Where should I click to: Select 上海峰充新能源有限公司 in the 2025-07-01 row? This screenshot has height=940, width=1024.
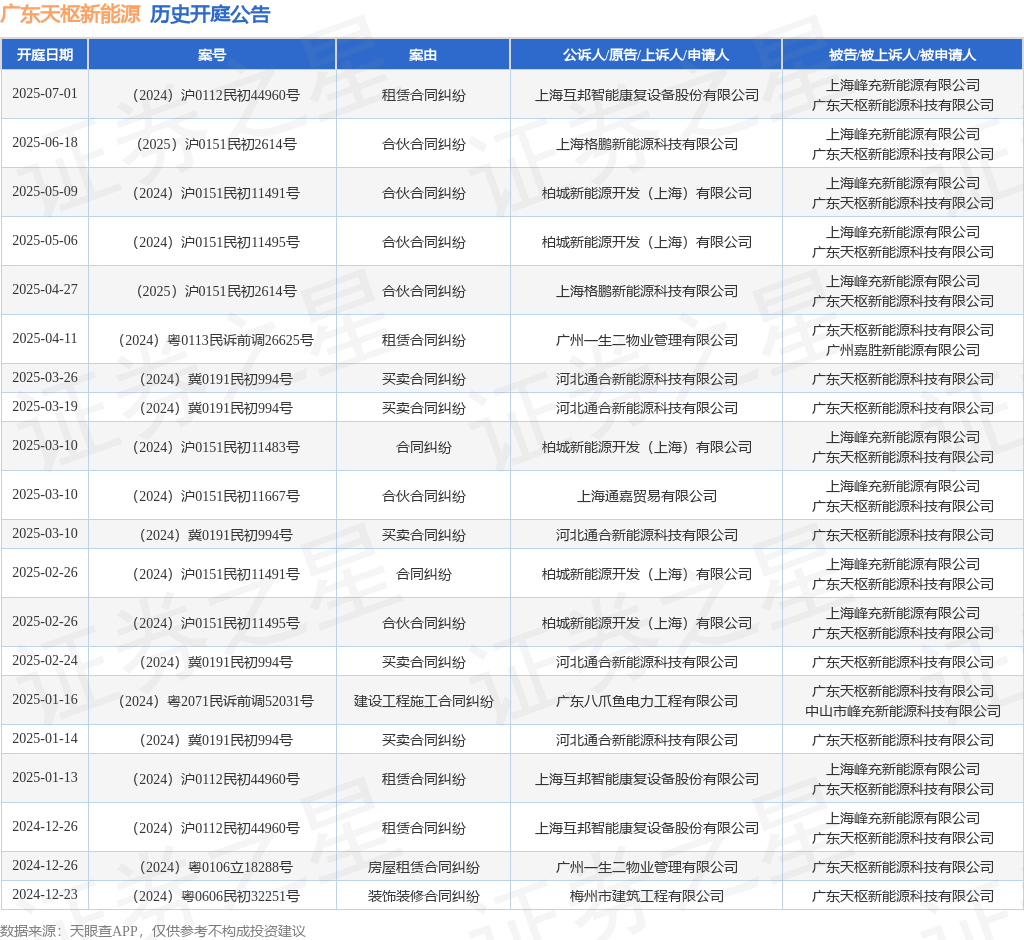point(903,85)
